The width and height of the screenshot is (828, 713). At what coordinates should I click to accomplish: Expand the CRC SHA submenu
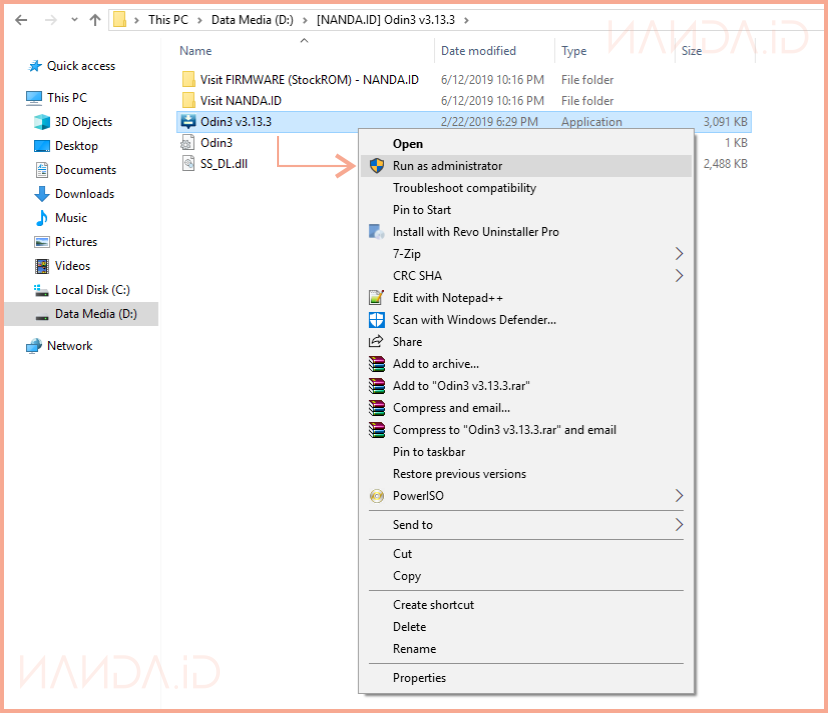tap(679, 276)
